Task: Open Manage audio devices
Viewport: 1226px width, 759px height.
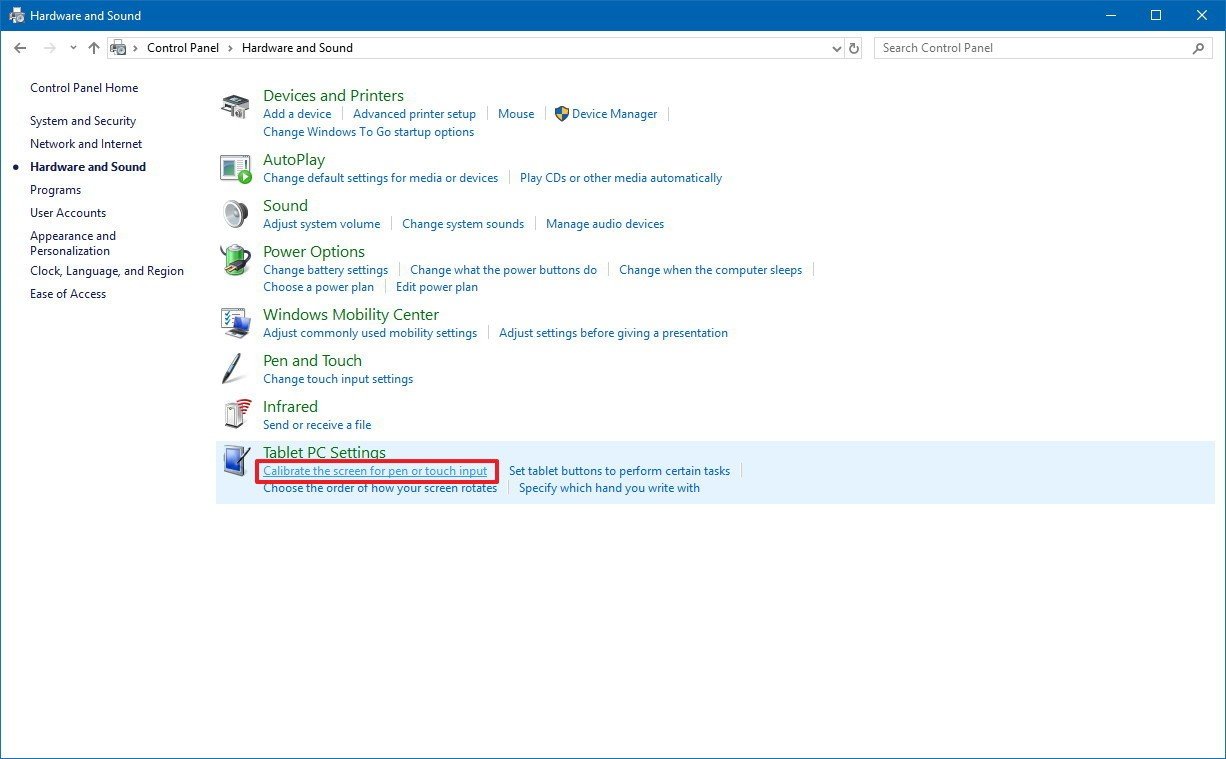Action: tap(605, 224)
